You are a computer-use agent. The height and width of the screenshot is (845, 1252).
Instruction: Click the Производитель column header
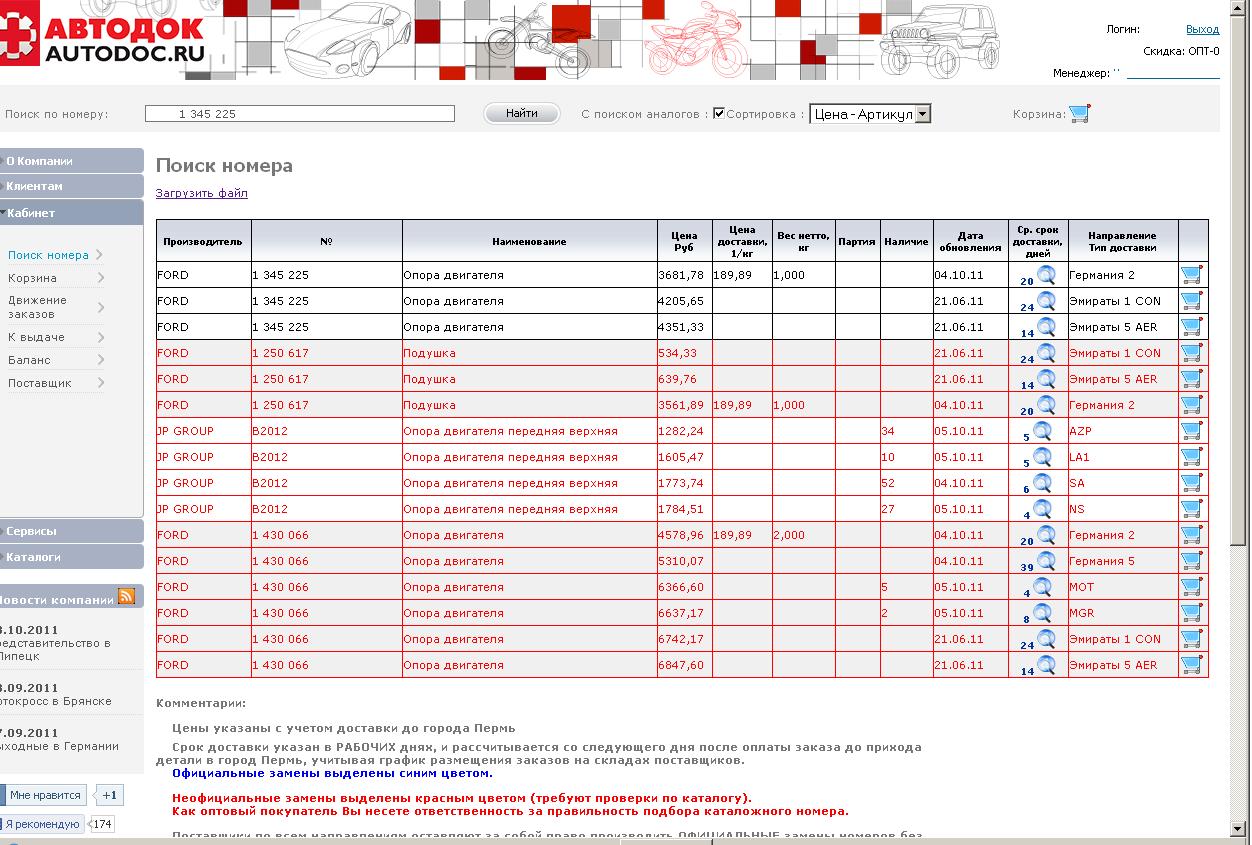click(x=203, y=241)
